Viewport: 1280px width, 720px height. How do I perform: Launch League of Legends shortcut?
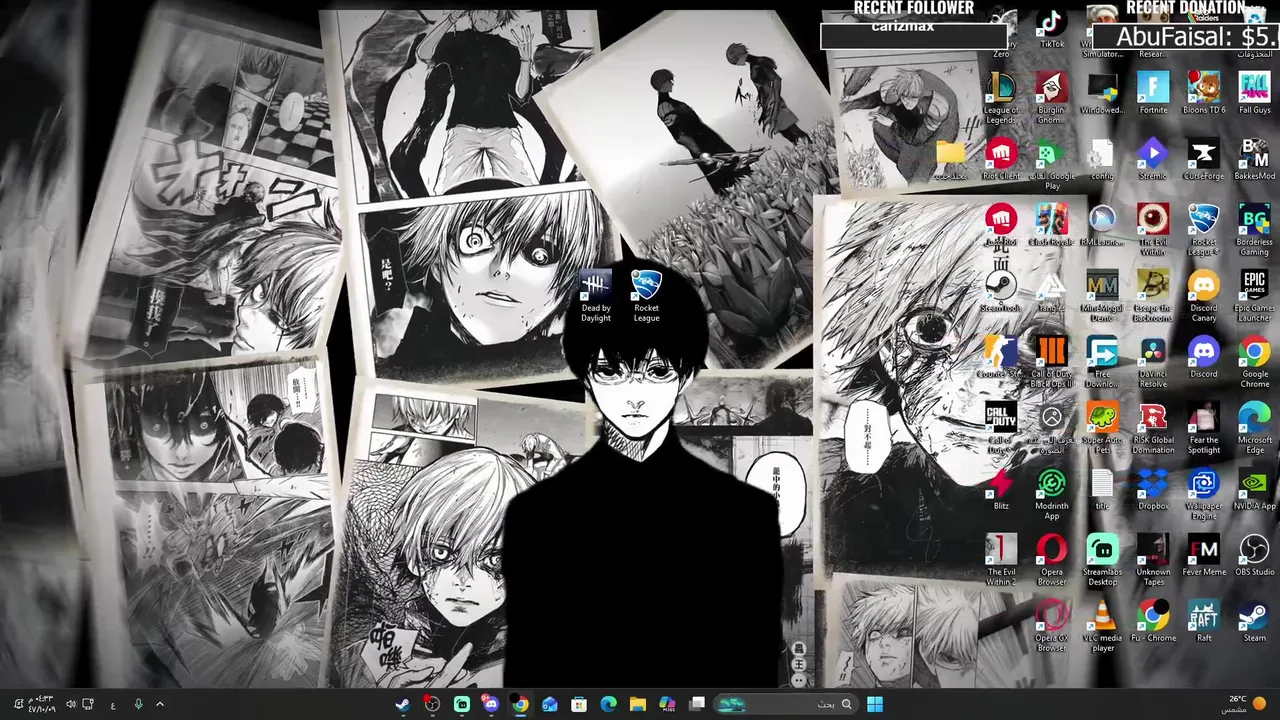pyautogui.click(x=1001, y=97)
